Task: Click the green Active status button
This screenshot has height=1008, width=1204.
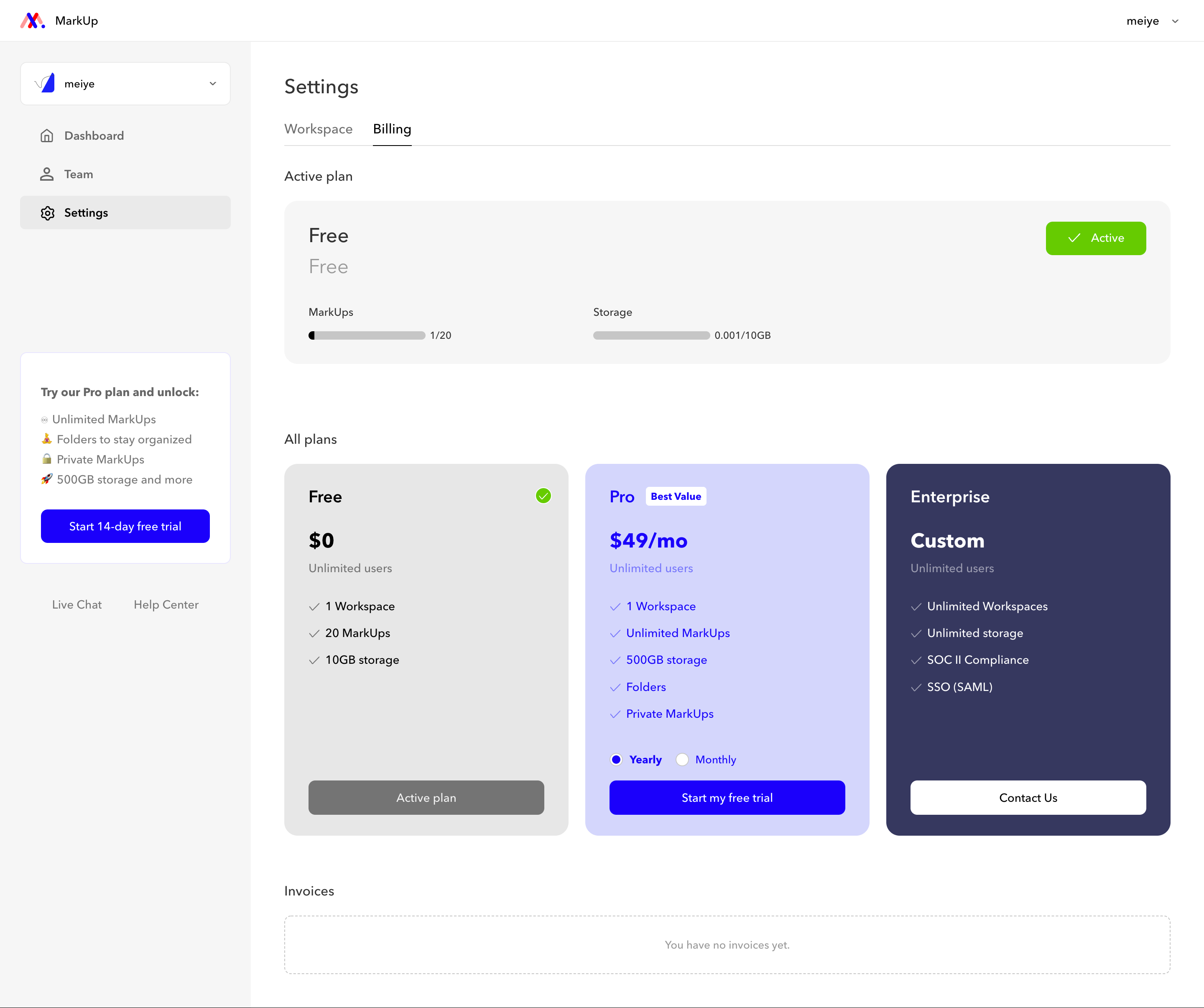Action: click(x=1096, y=238)
